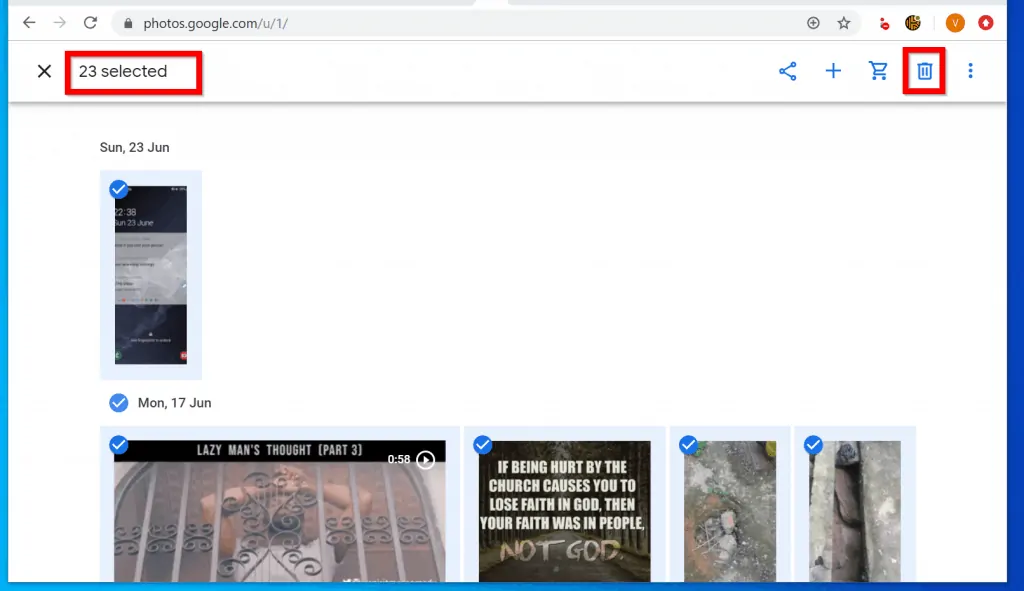1024x591 pixels.
Task: Clear selection with the X icon
Action: coord(44,71)
